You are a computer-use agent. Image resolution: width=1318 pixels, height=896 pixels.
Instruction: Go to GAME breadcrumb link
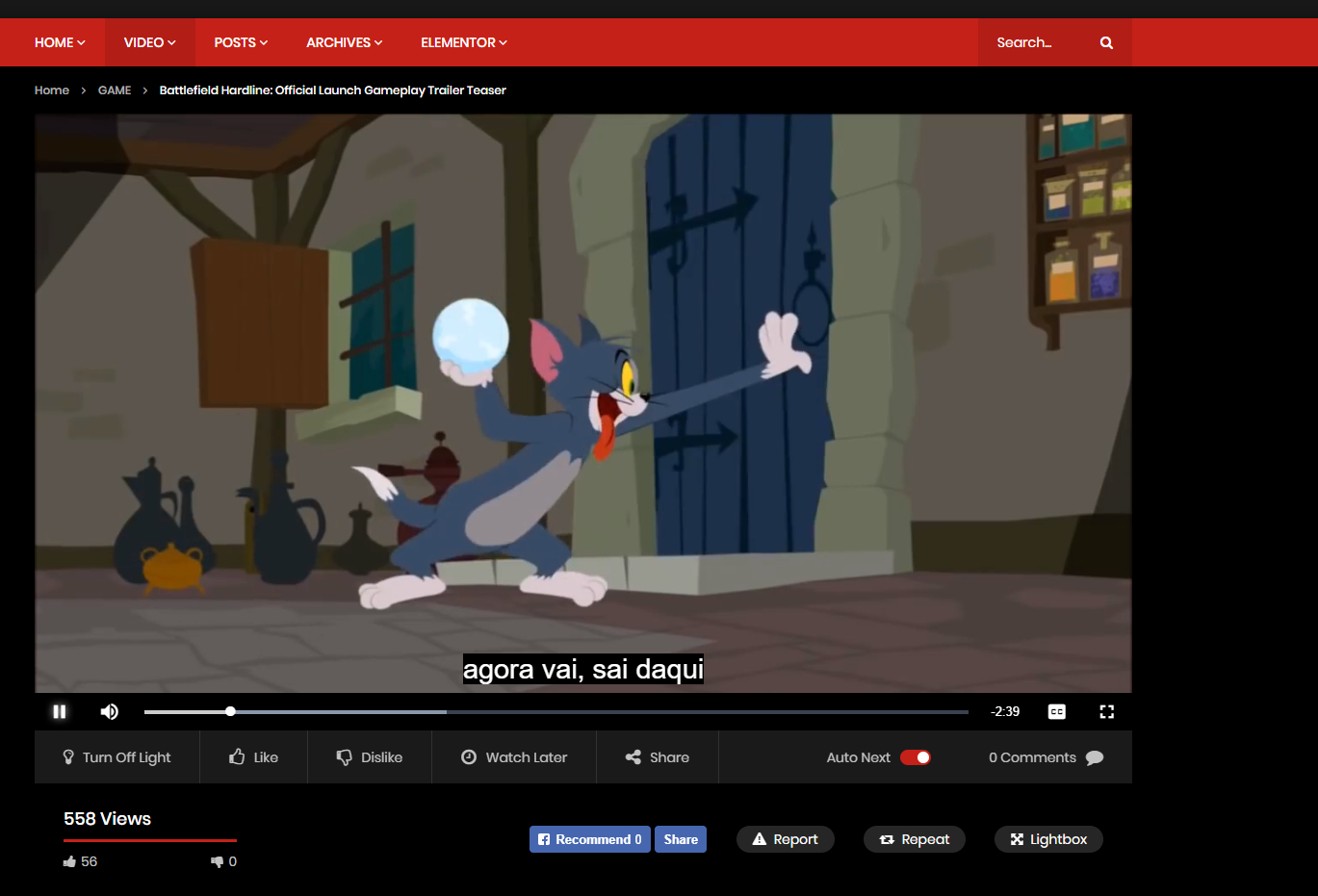click(x=115, y=90)
